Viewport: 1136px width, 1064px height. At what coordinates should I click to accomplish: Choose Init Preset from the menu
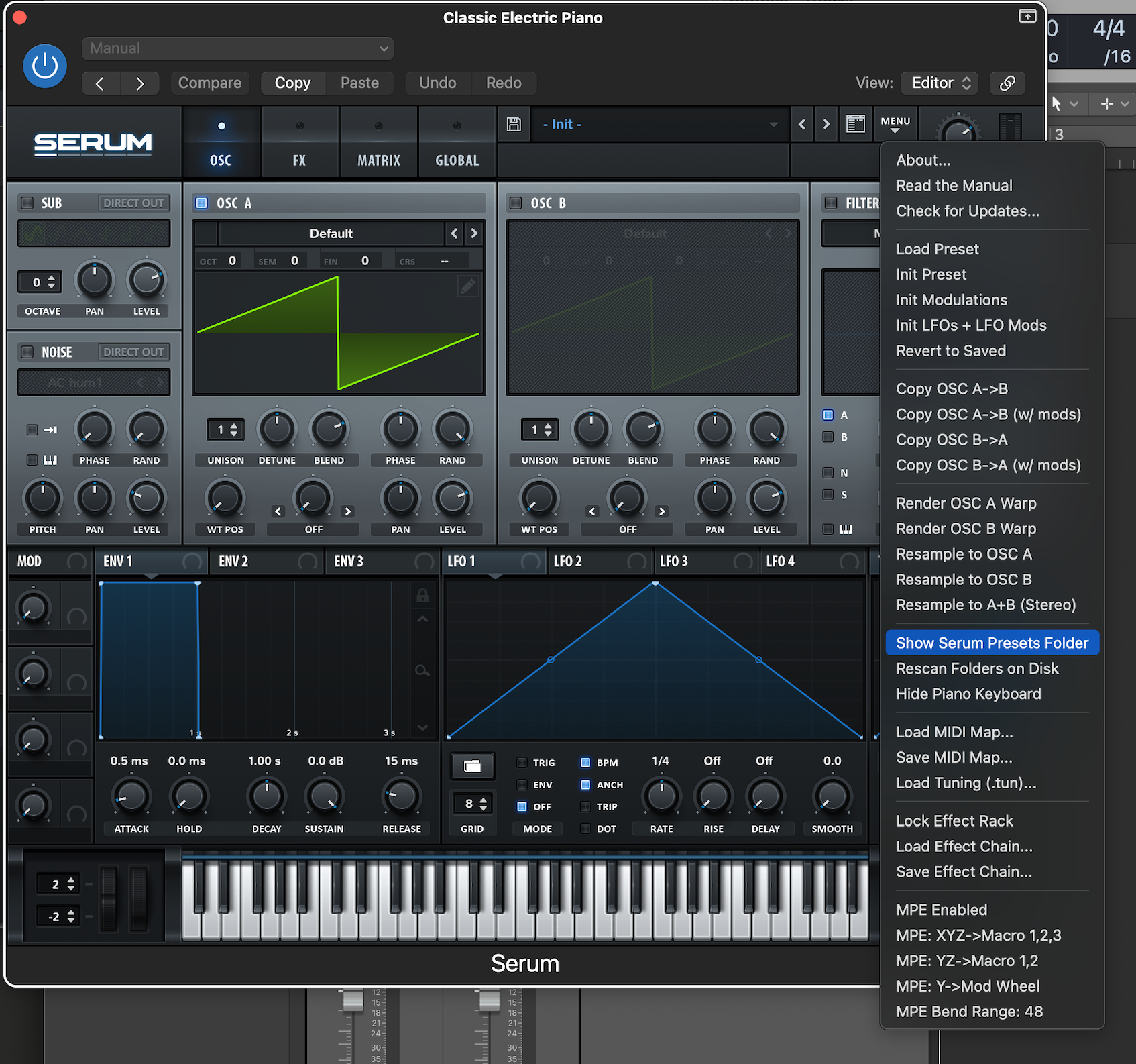(x=931, y=274)
